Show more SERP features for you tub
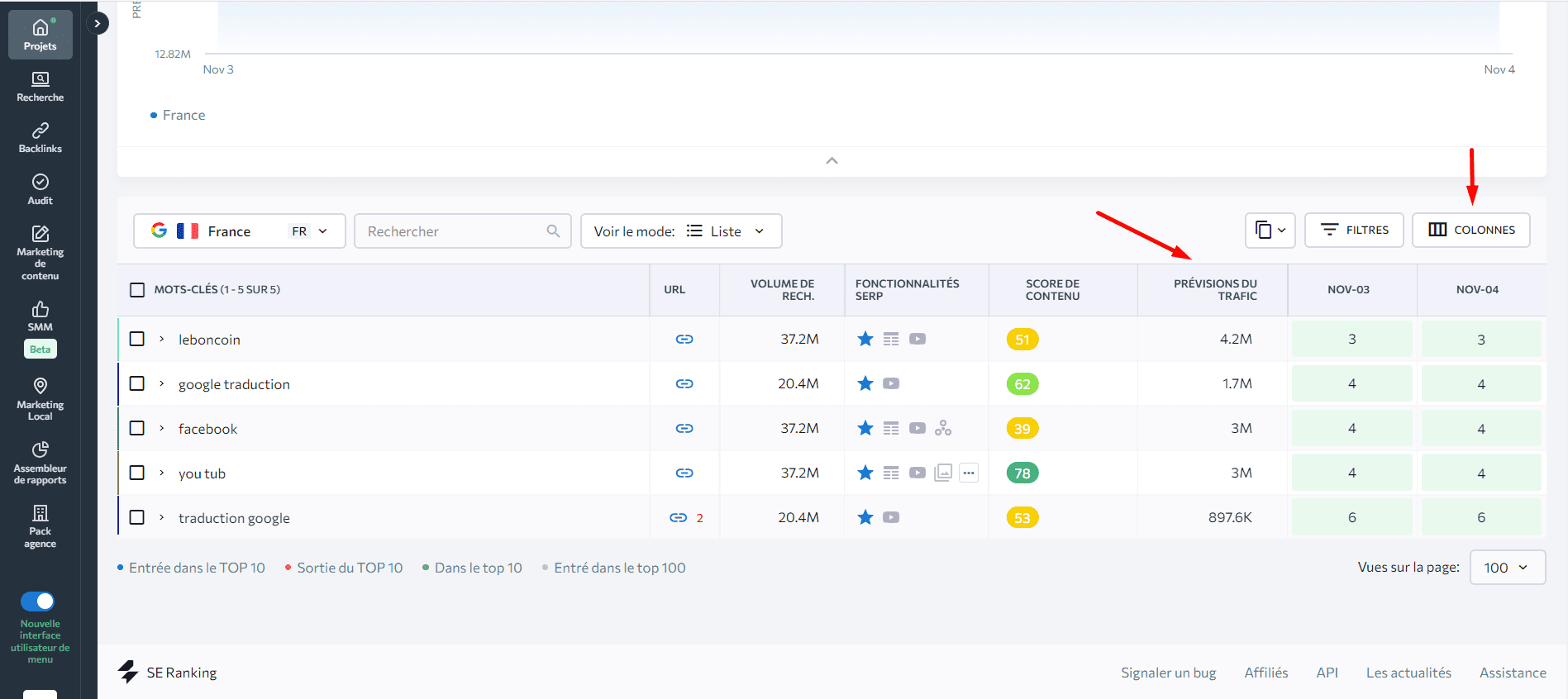Screen dimensions: 1568x699 coord(969,473)
